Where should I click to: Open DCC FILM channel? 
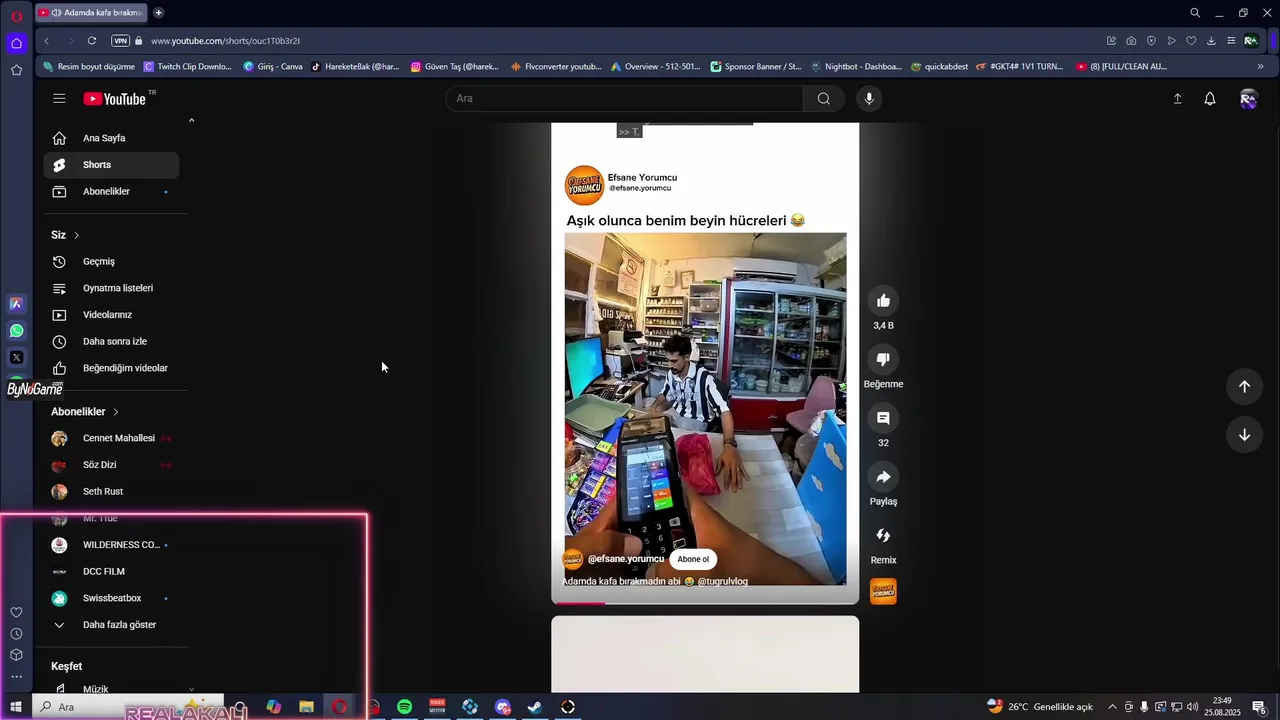(x=111, y=571)
